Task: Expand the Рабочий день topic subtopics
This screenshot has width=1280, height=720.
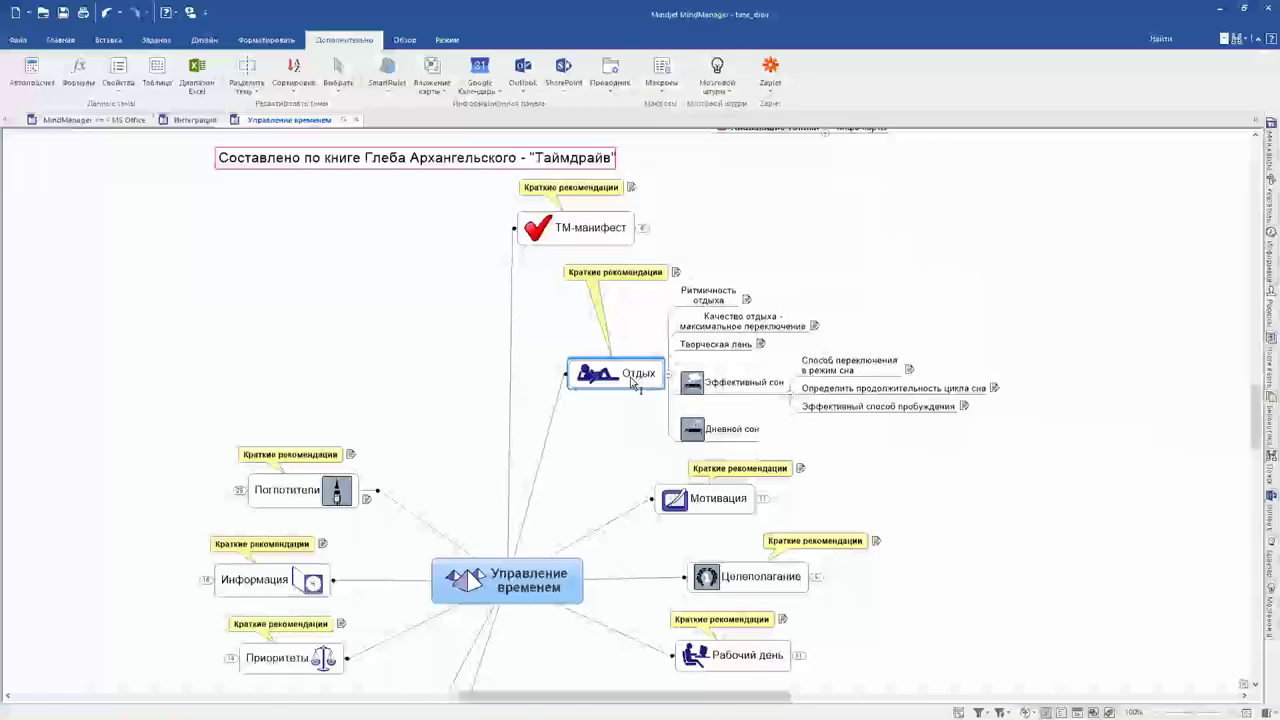Action: click(x=799, y=656)
